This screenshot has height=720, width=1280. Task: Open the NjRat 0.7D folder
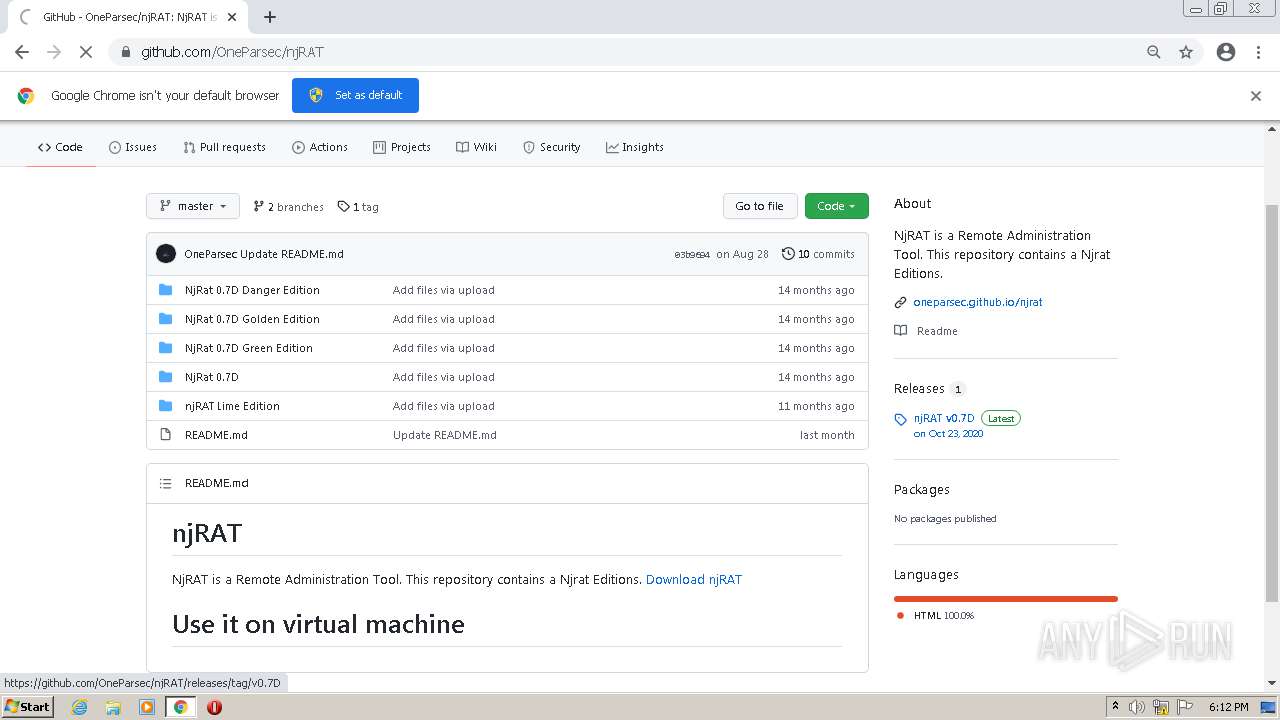click(212, 377)
